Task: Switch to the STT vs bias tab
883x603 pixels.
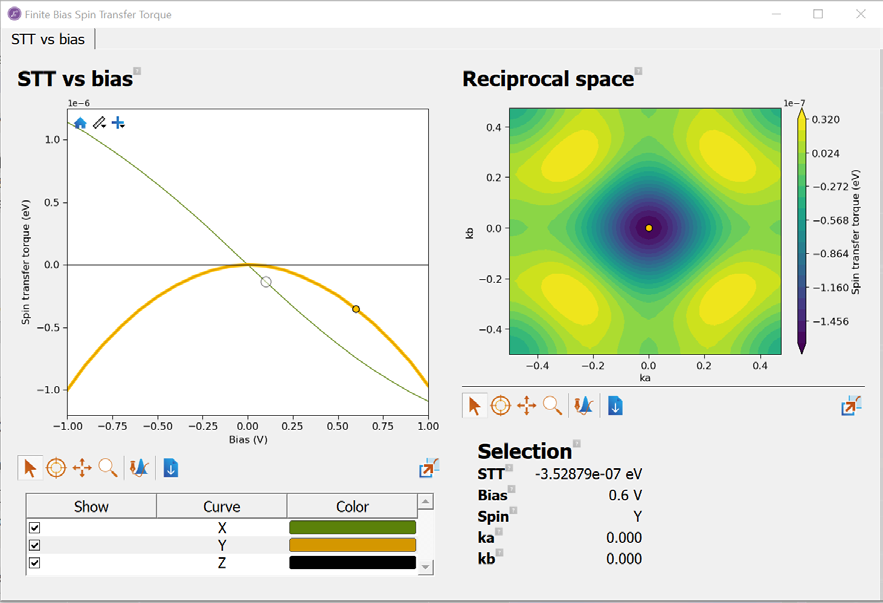Action: tap(48, 39)
